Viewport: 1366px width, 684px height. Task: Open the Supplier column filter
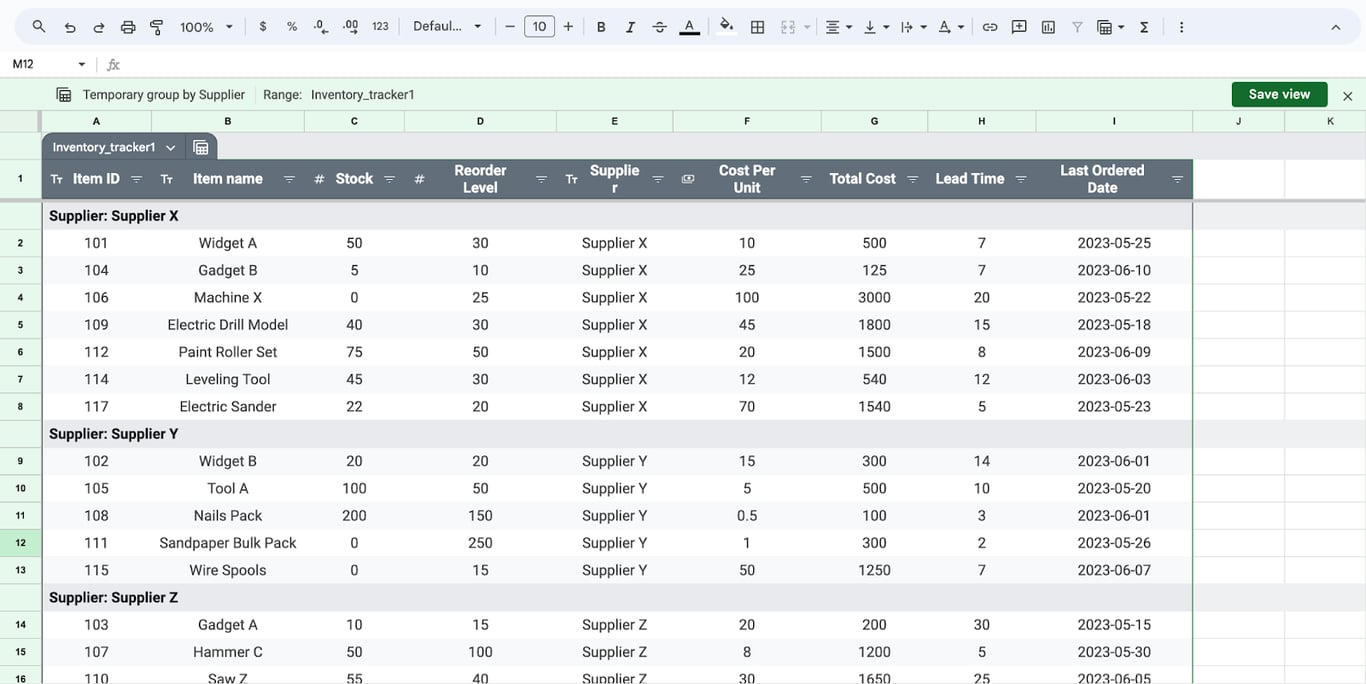pyautogui.click(x=658, y=179)
